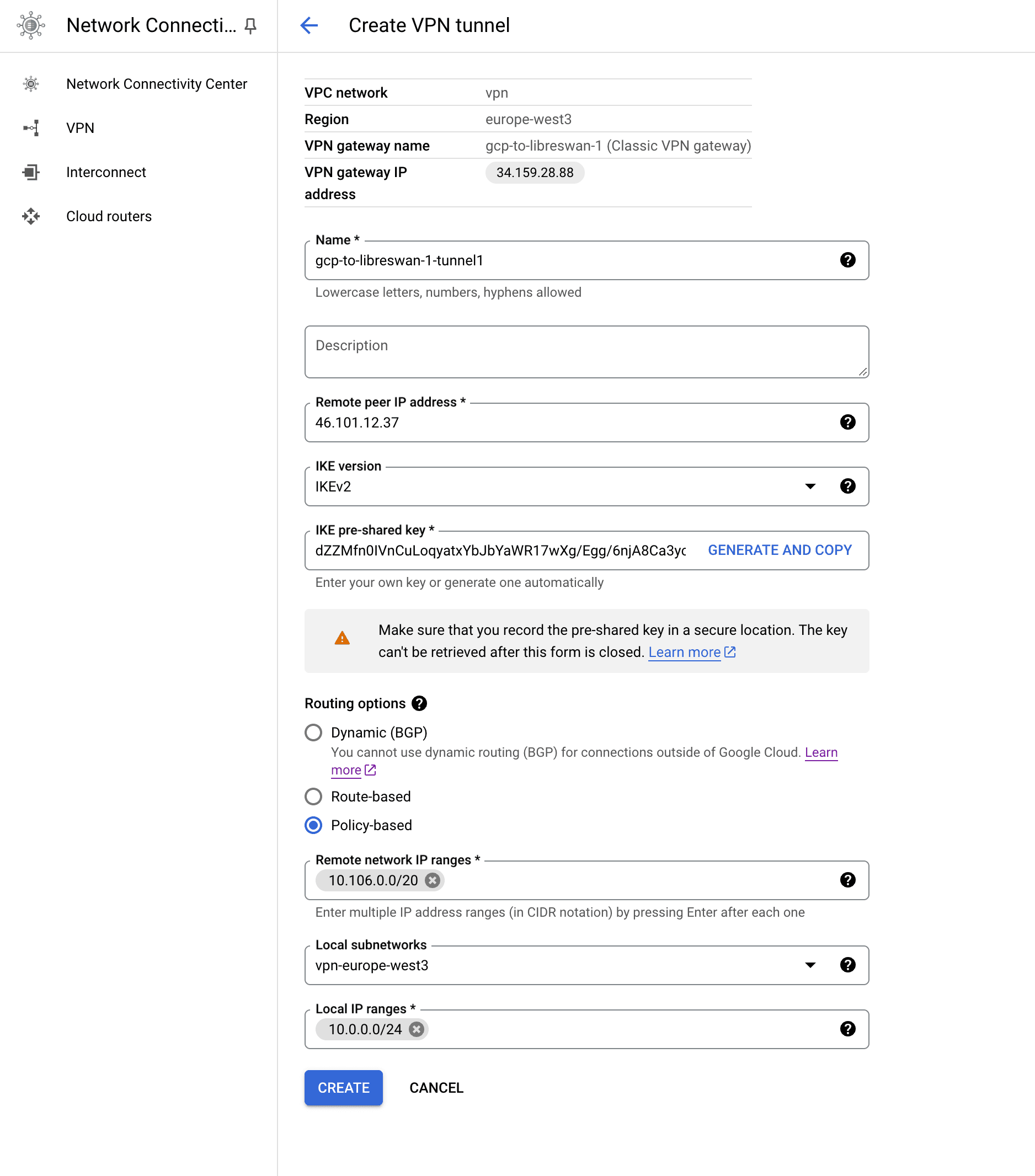Remove the 10.0.0.0/24 local range chip
Viewport: 1035px width, 1176px height.
[x=417, y=1029]
